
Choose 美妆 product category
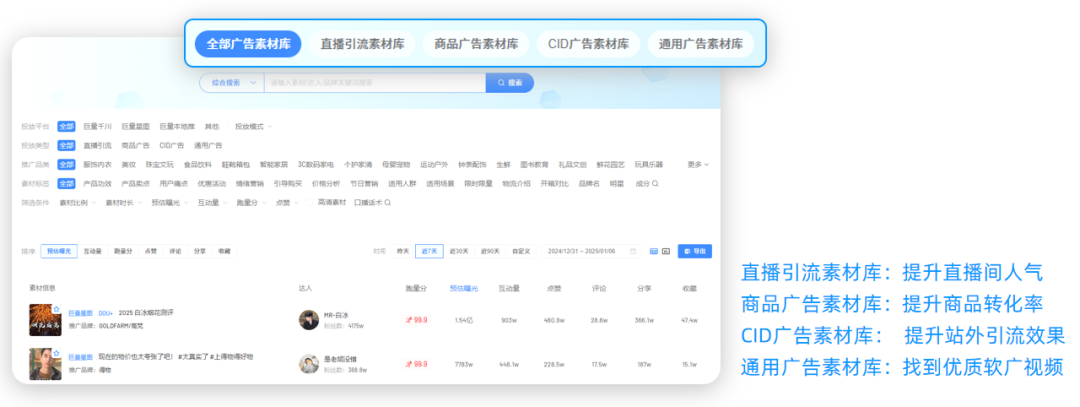pyautogui.click(x=129, y=165)
